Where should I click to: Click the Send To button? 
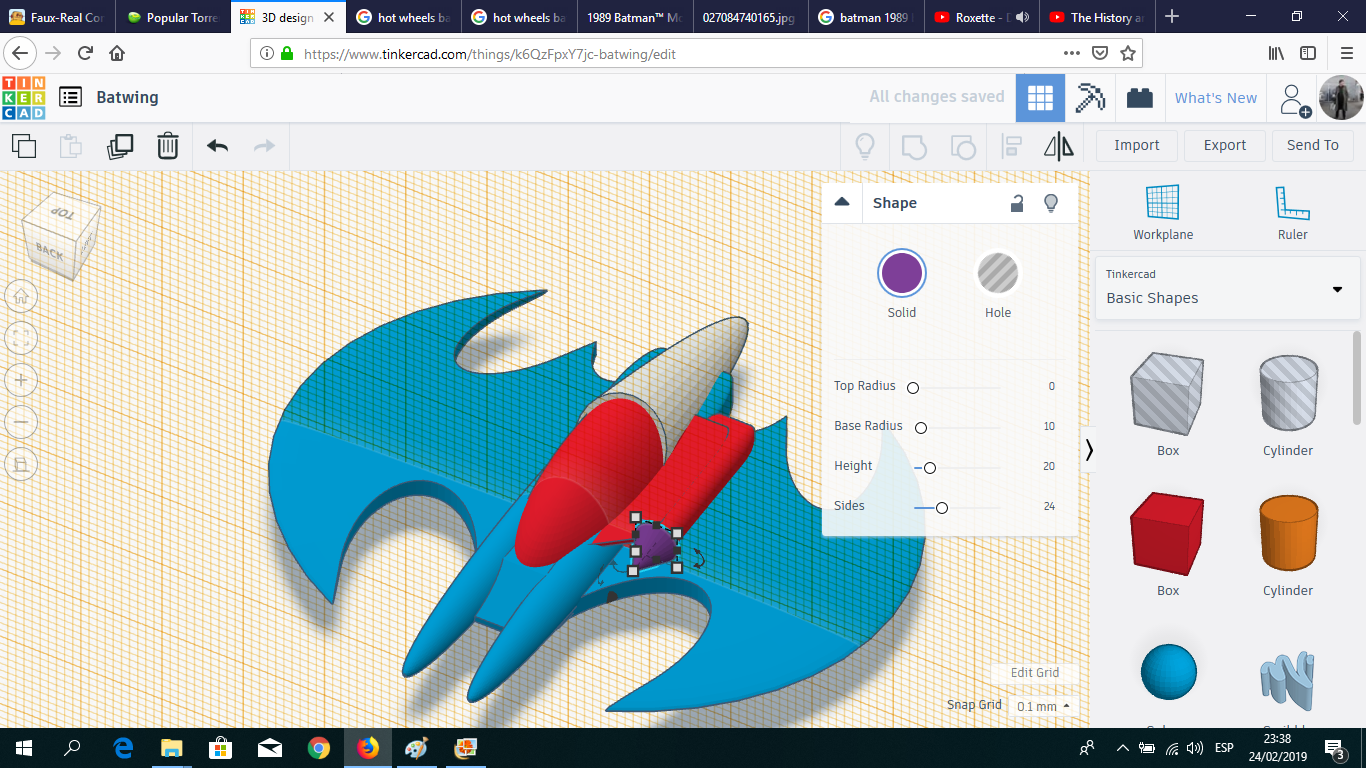tap(1313, 146)
